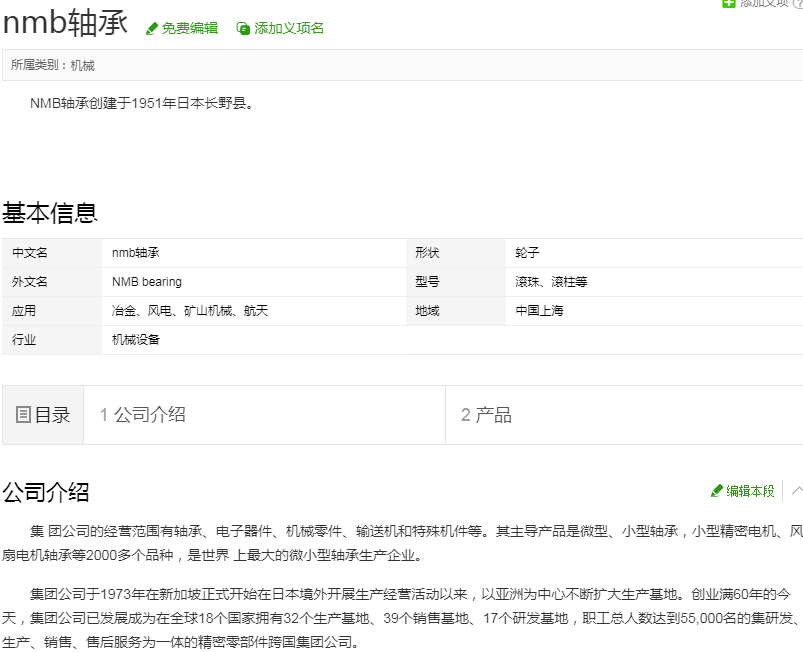Viewport: 803px width, 652px height.
Task: Click the 轮子 value
Action: (x=527, y=253)
